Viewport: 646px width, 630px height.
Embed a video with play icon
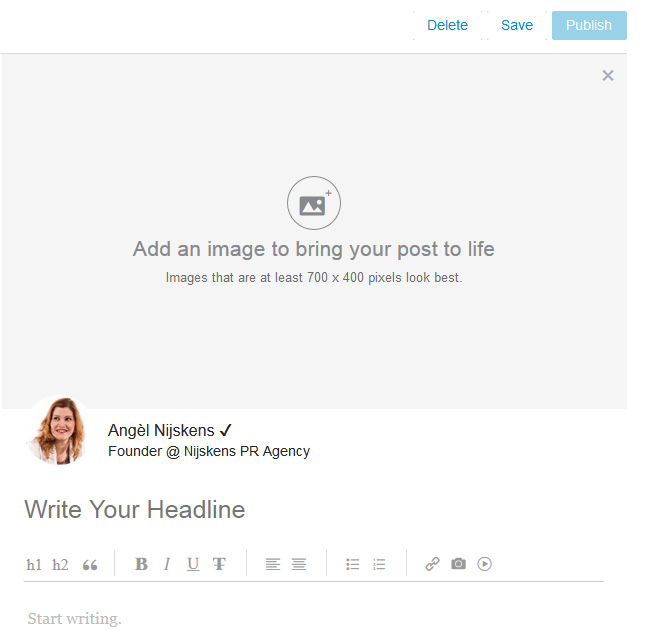(x=485, y=564)
